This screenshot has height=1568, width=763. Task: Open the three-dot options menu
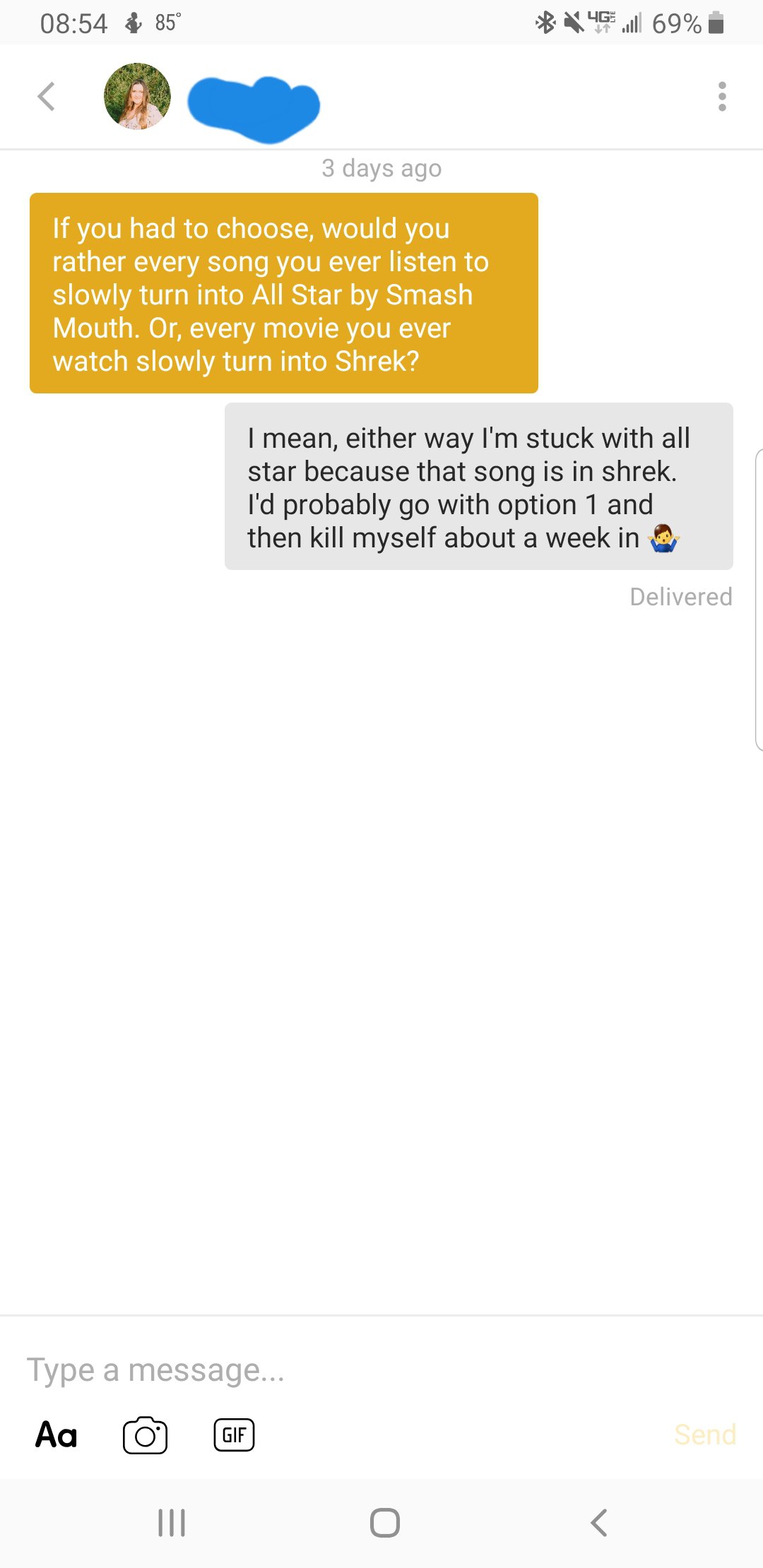(721, 97)
